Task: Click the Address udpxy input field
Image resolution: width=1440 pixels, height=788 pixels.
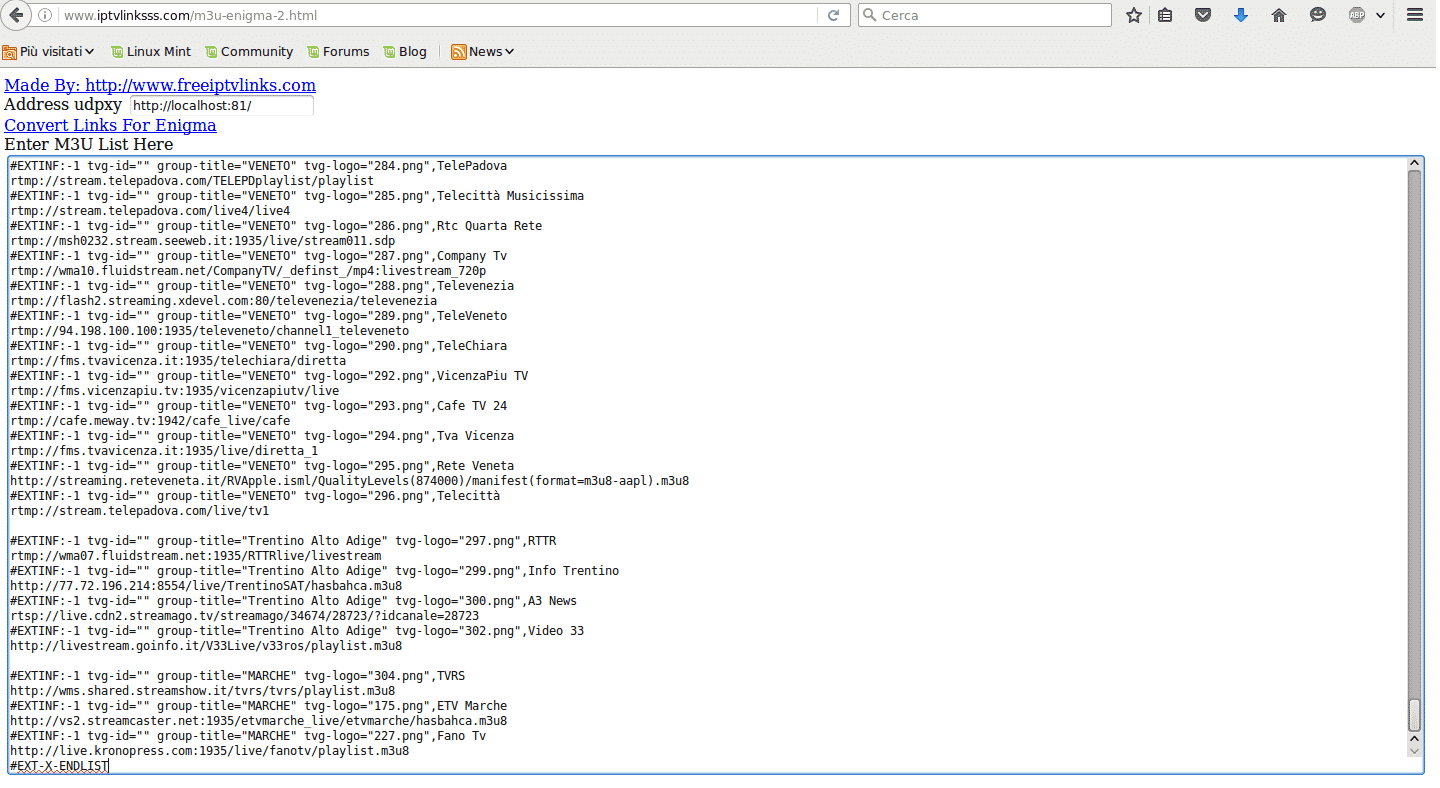Action: (221, 105)
